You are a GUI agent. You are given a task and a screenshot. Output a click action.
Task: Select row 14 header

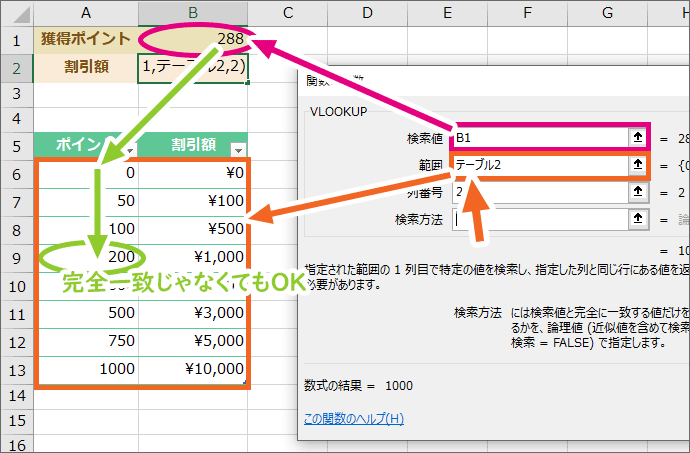click(x=17, y=396)
